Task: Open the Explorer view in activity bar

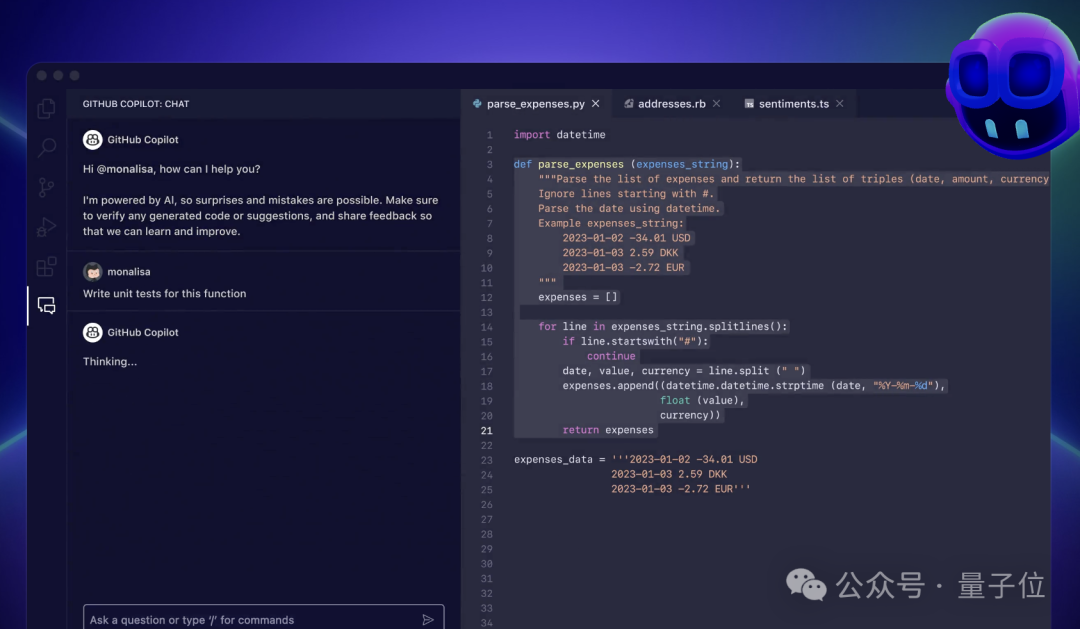Action: click(x=47, y=109)
